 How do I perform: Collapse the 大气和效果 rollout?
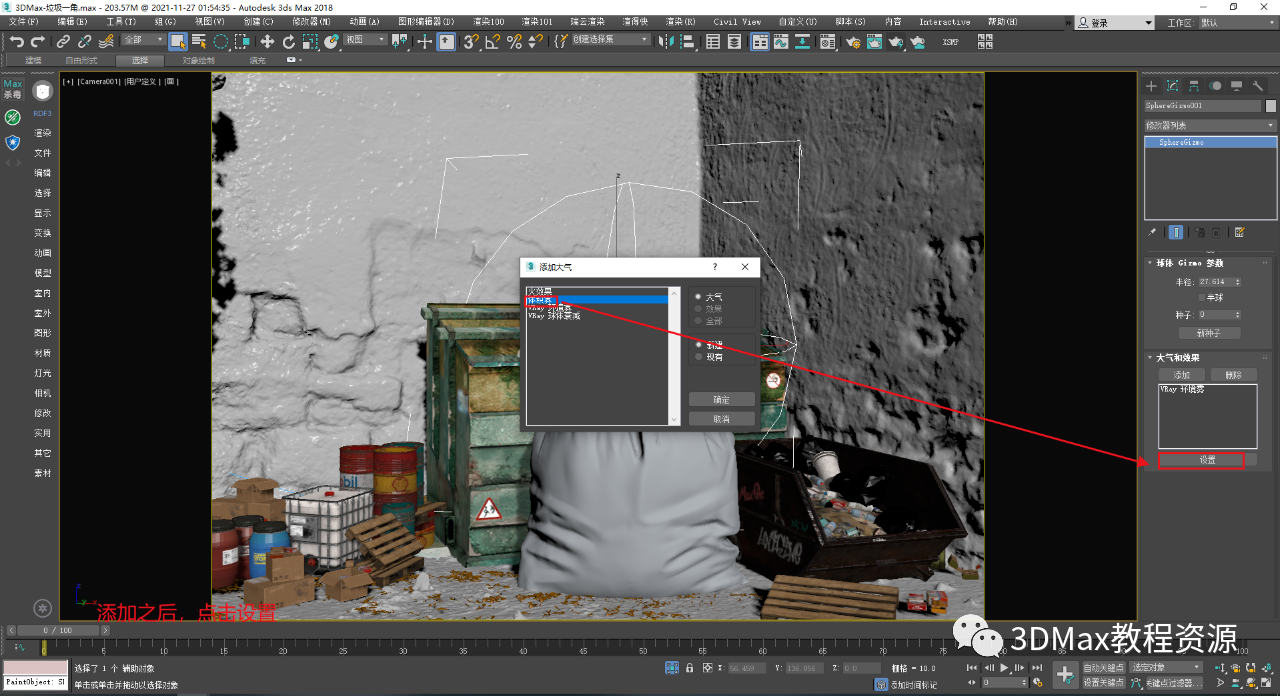tap(1178, 357)
